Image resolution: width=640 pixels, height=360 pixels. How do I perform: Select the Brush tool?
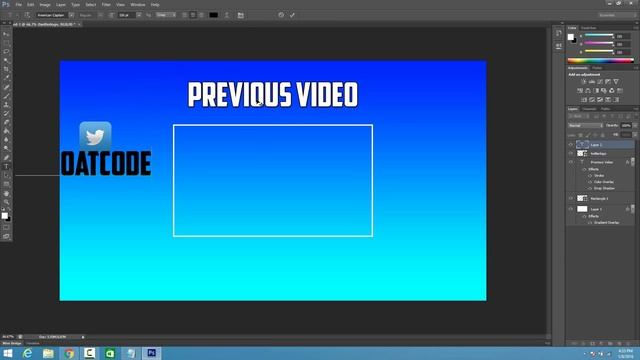tap(6, 96)
